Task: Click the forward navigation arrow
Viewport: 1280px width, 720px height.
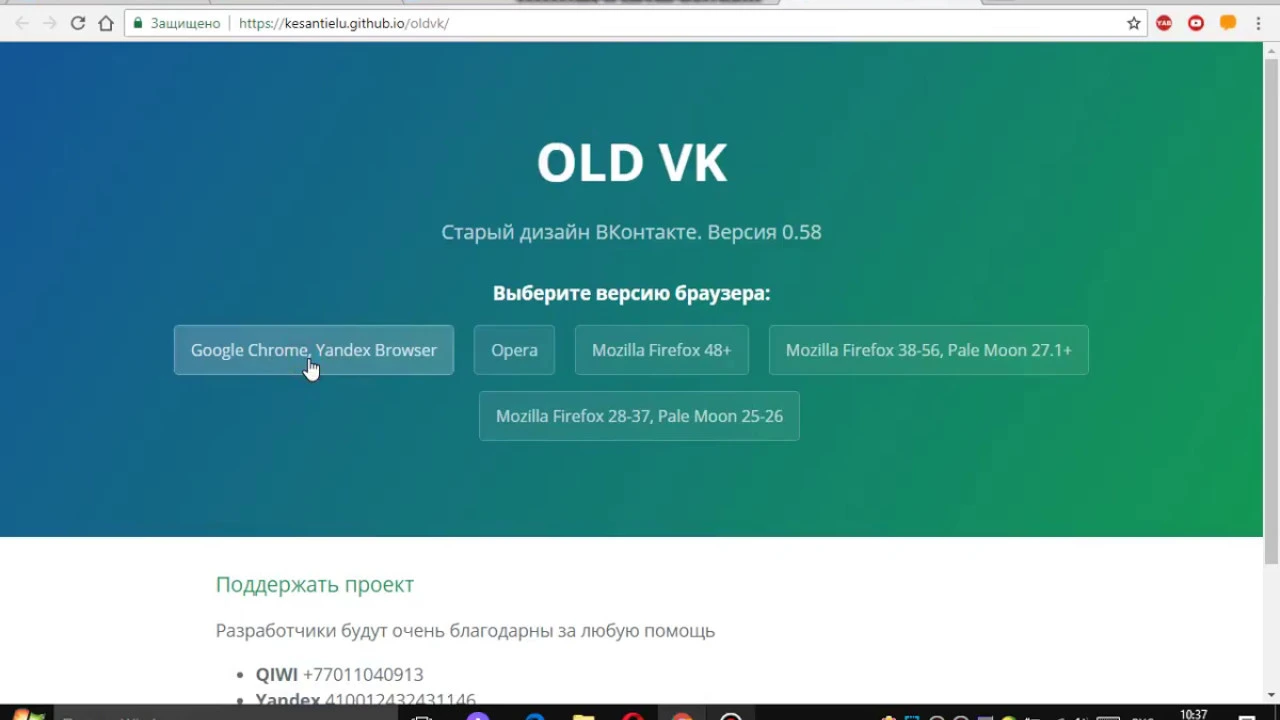Action: [x=49, y=23]
